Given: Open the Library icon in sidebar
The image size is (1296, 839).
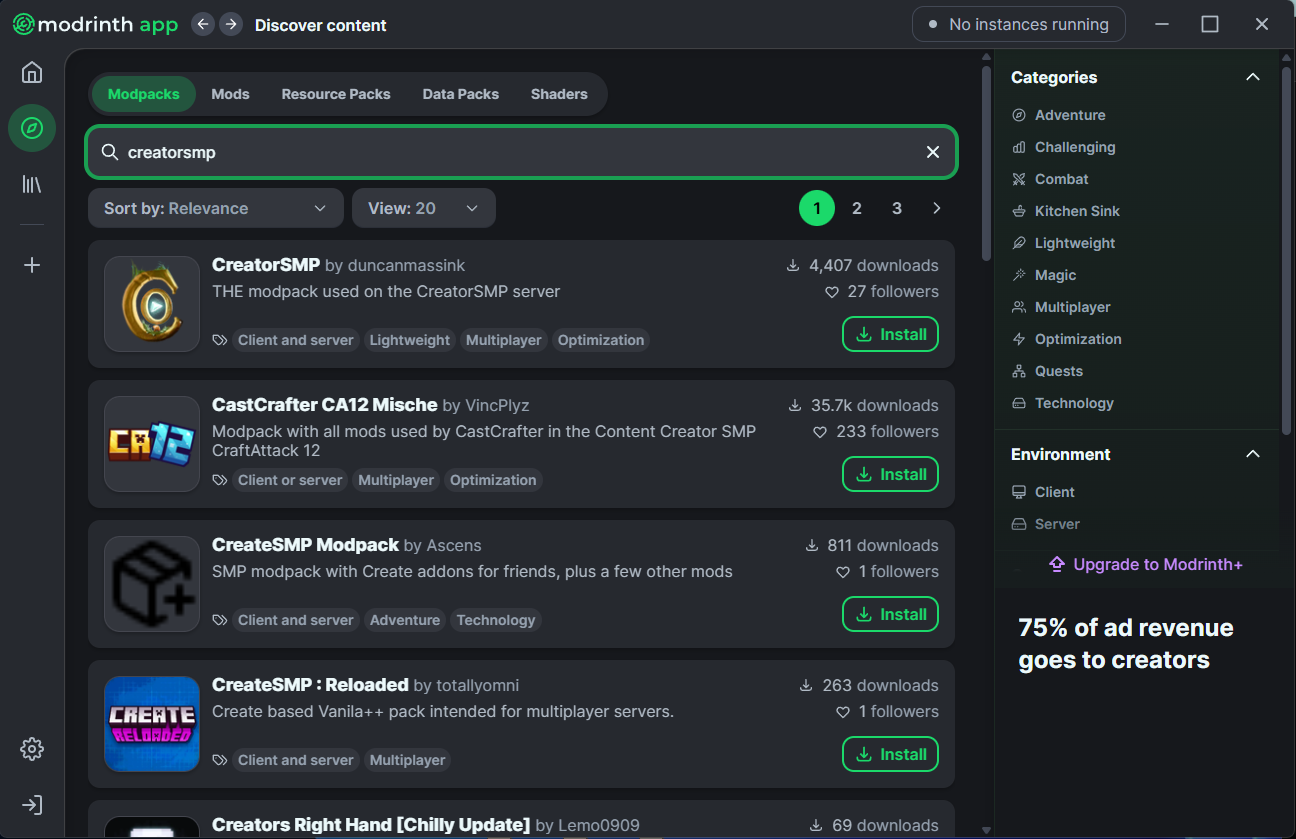Looking at the screenshot, I should click(x=32, y=184).
